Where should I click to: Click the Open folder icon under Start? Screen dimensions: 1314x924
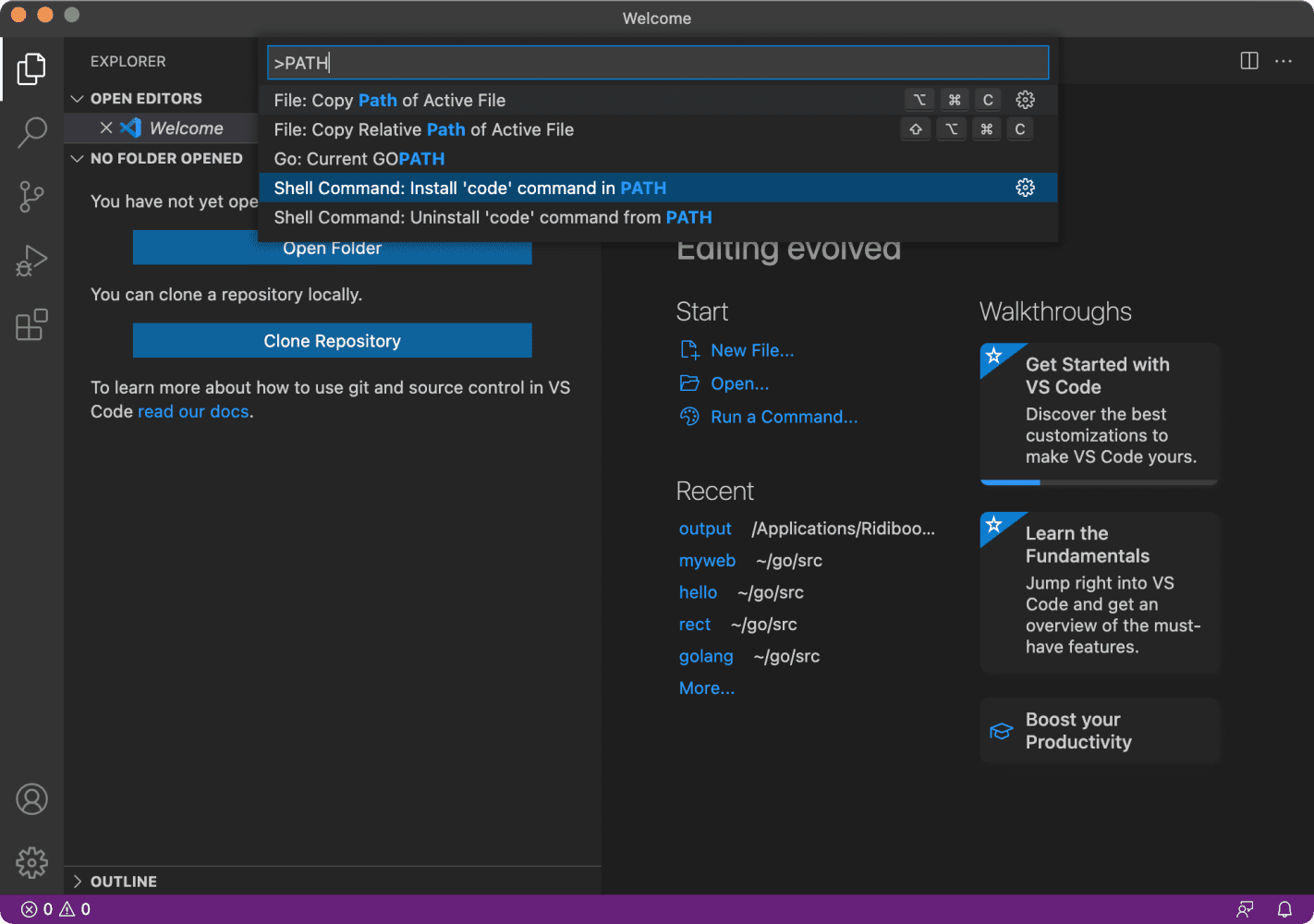pos(689,383)
